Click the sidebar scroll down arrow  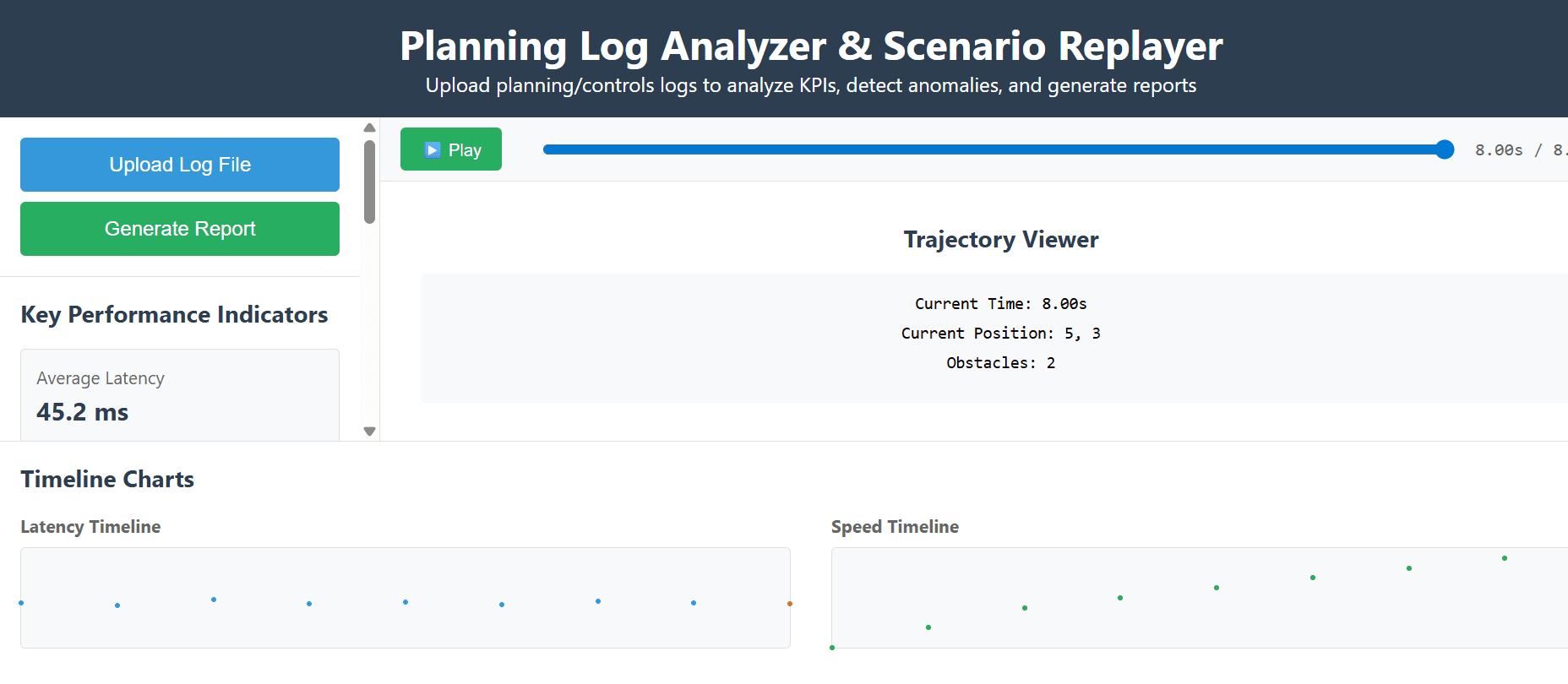tap(369, 432)
